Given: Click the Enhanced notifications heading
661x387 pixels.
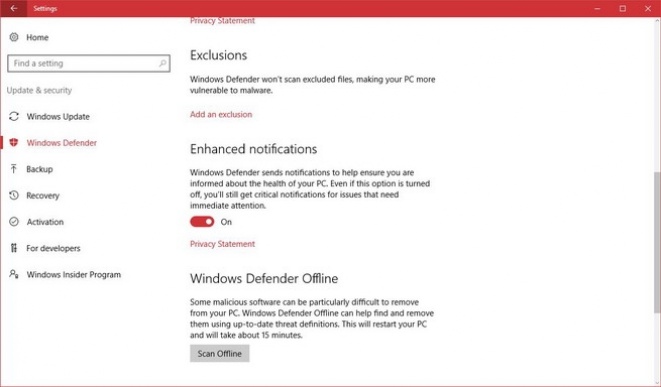Looking at the screenshot, I should (x=253, y=149).
